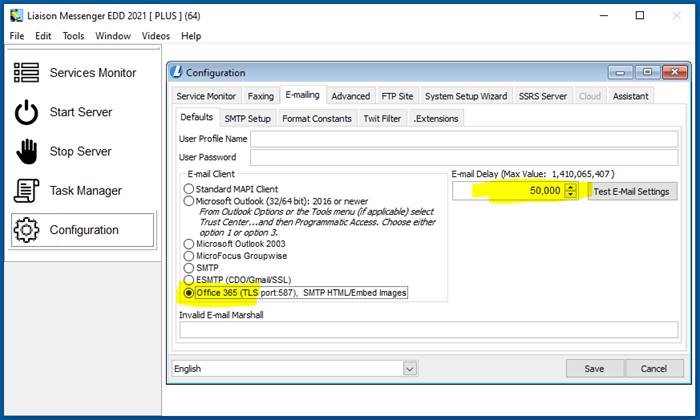
Task: Open the Window menu
Action: 113,36
